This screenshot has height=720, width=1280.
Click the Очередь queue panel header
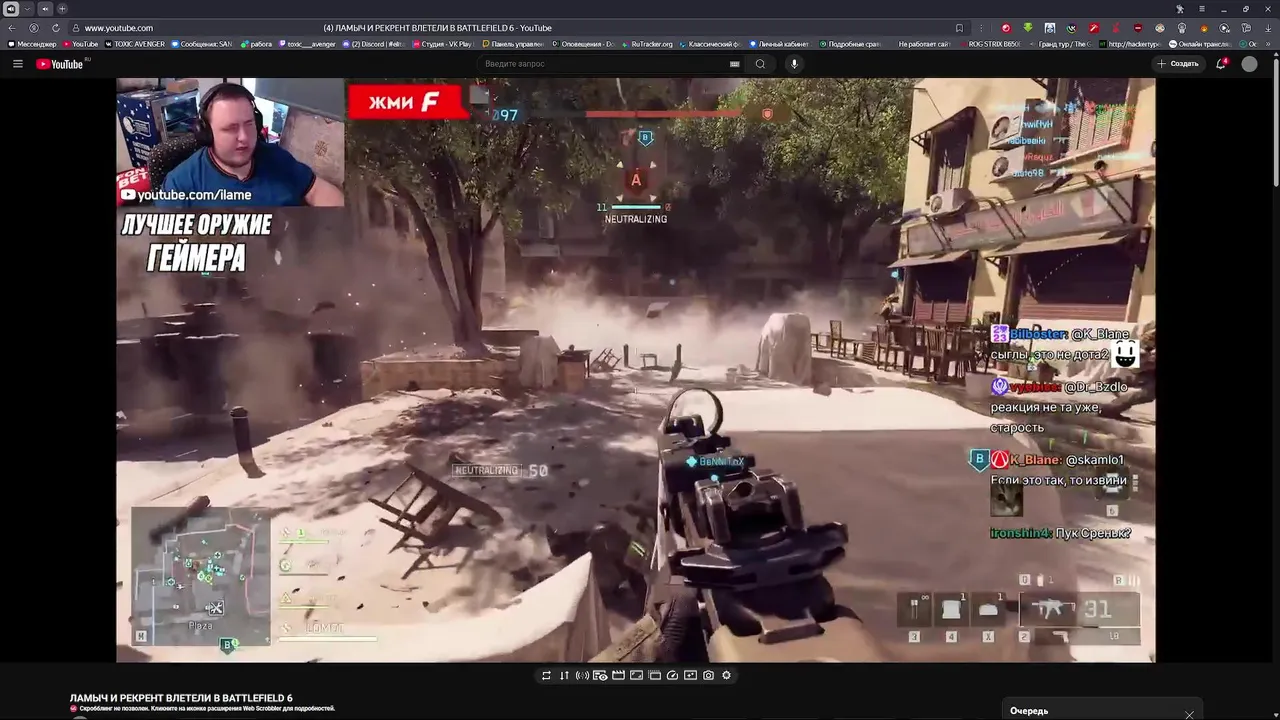point(1029,711)
